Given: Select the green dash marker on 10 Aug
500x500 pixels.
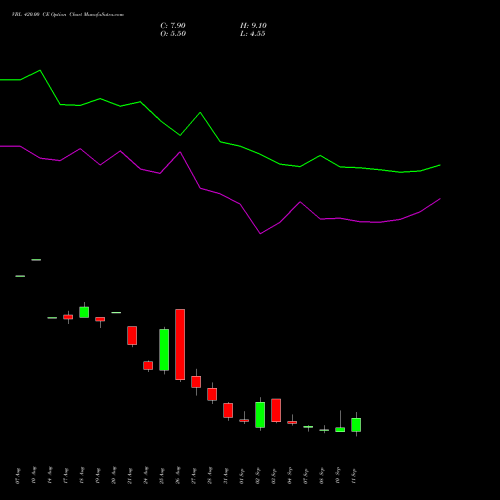Looking at the screenshot, I should (36, 260).
